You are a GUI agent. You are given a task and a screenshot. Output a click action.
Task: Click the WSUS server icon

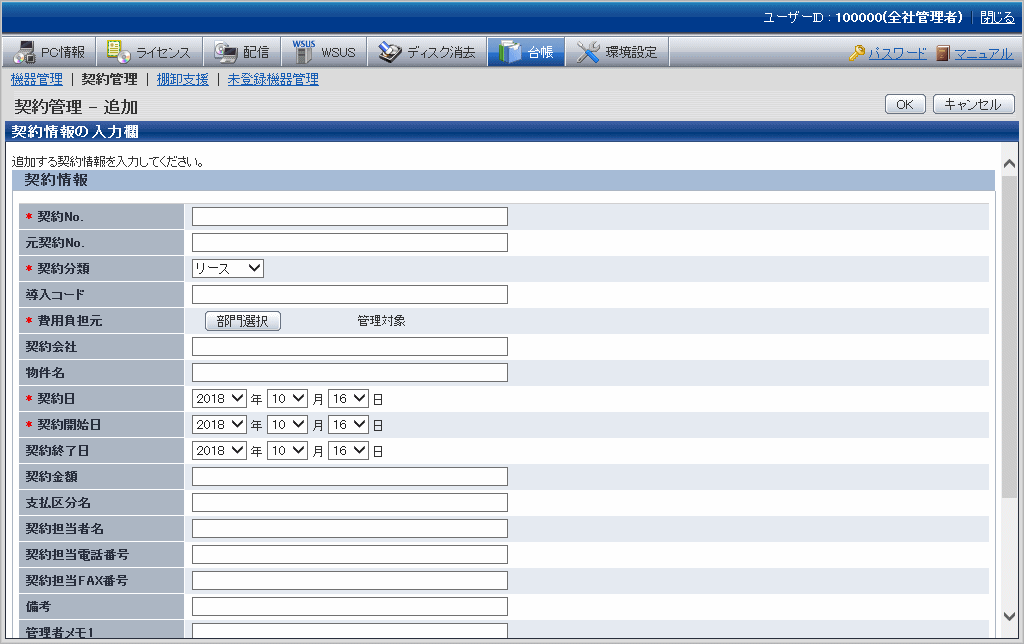(x=303, y=52)
